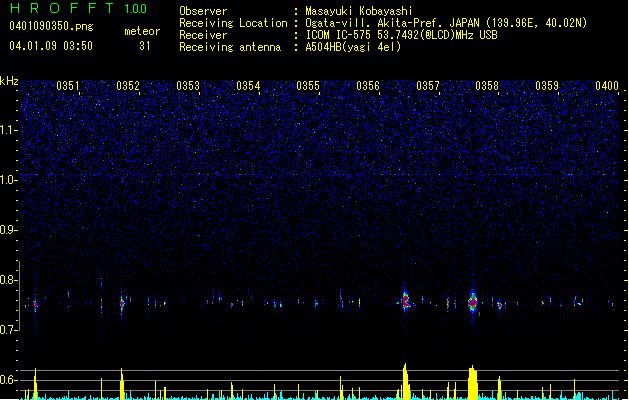Click the 0351 time marker

click(x=68, y=86)
